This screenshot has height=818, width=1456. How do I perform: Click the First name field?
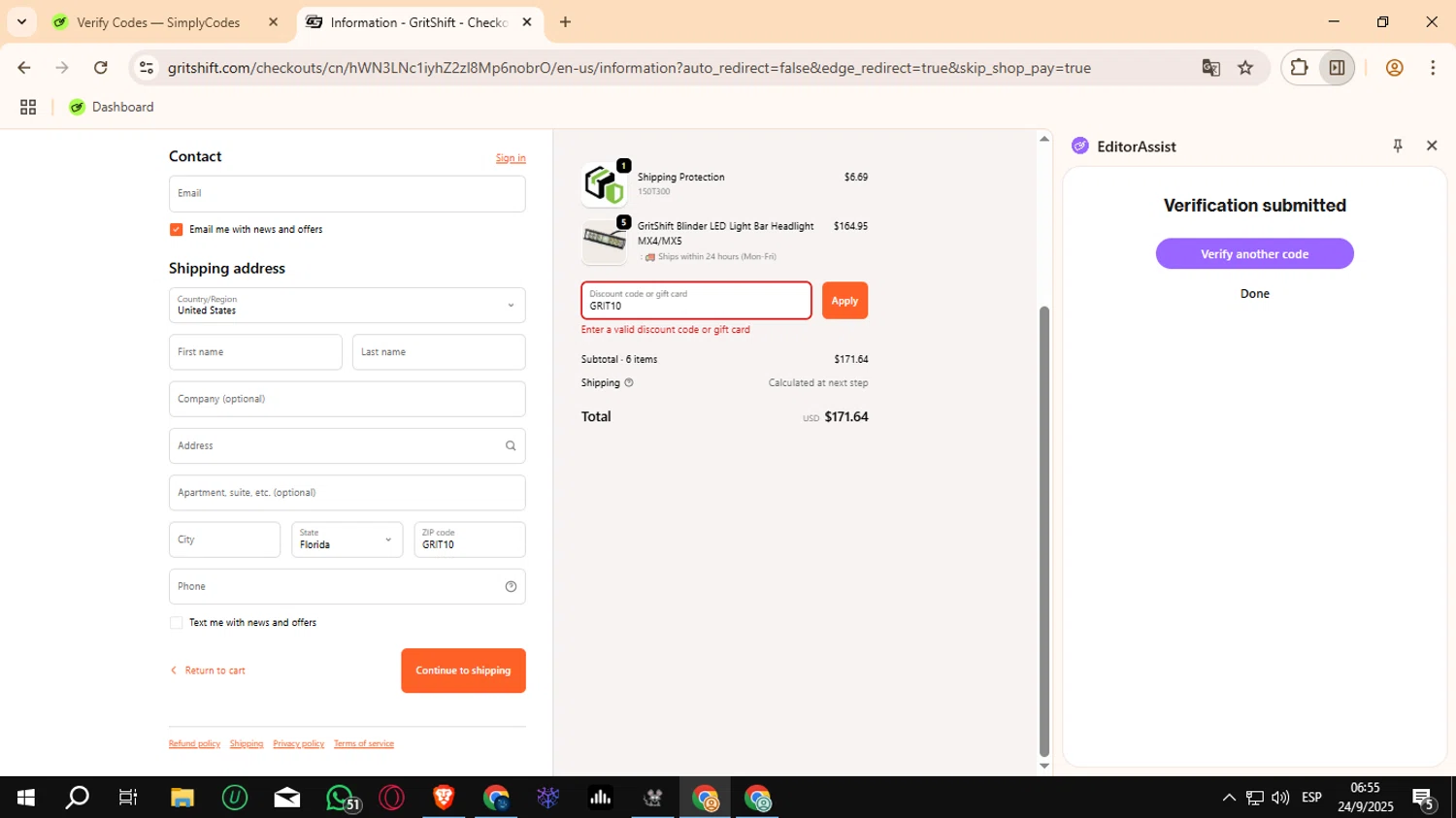255,352
